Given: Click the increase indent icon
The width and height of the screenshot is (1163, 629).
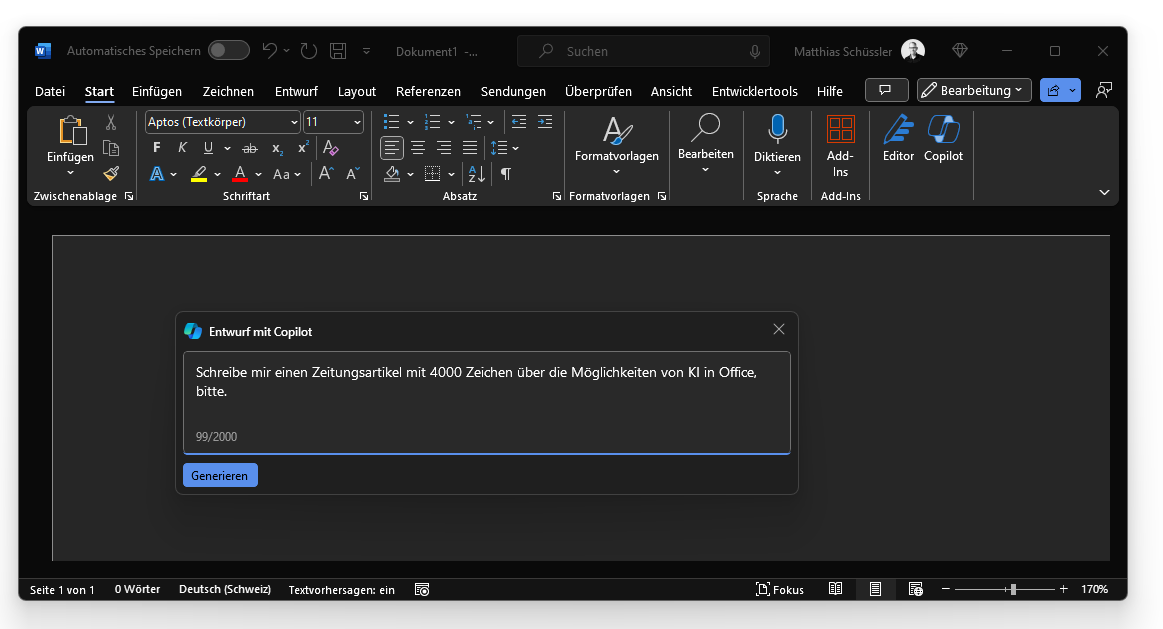Looking at the screenshot, I should (545, 122).
